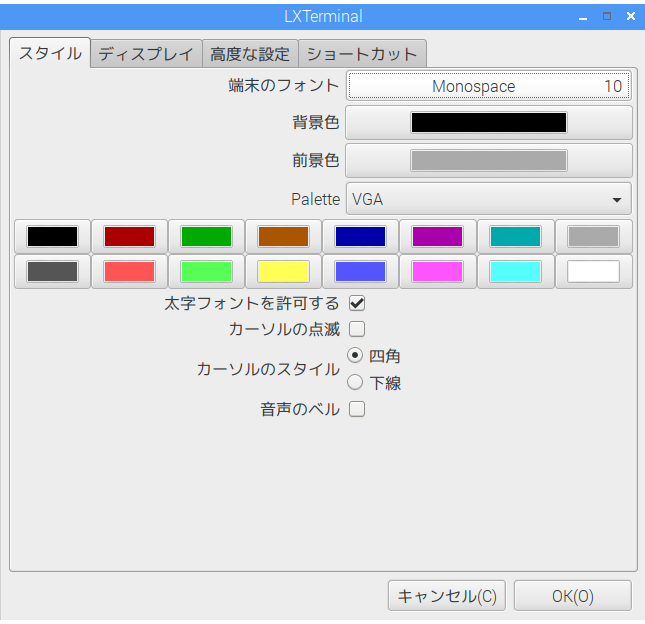645x624 pixels.
Task: Switch to the ディスプレイ tab
Action: [x=146, y=54]
